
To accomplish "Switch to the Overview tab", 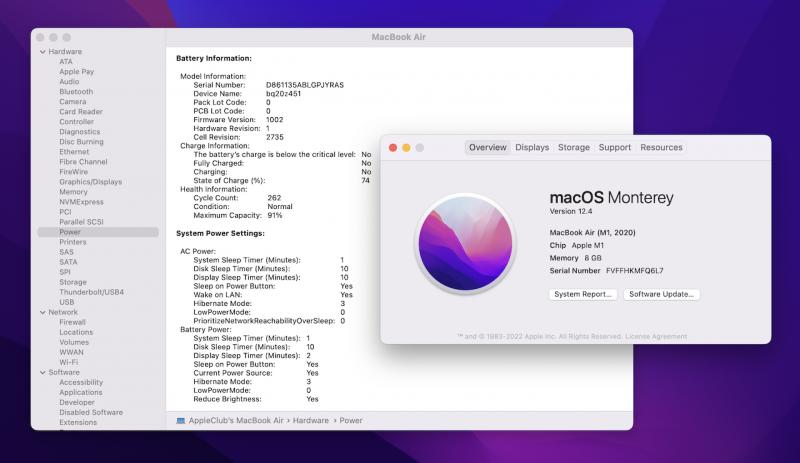I will (487, 147).
